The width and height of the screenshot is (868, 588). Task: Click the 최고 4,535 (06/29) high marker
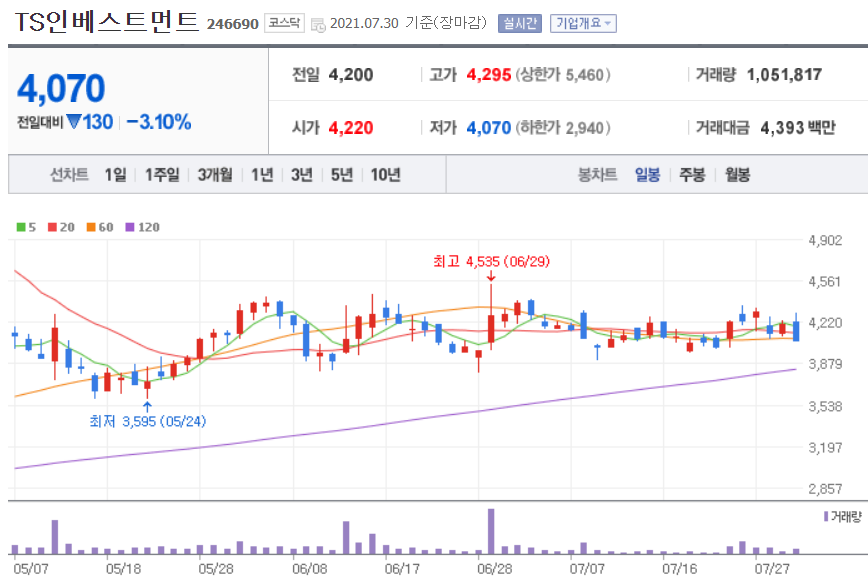pos(491,261)
